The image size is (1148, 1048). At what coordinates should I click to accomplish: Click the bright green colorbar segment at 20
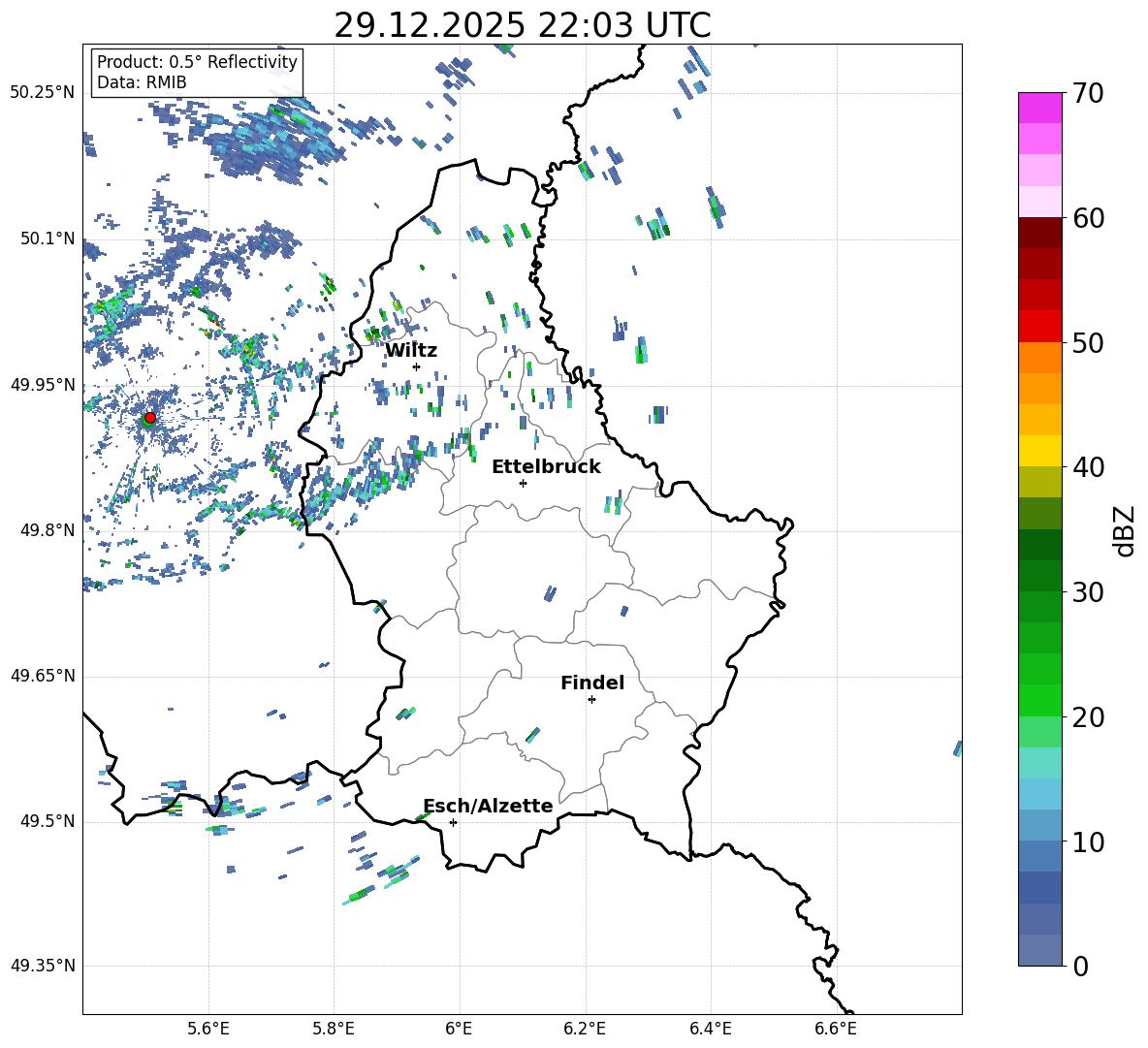1039,700
